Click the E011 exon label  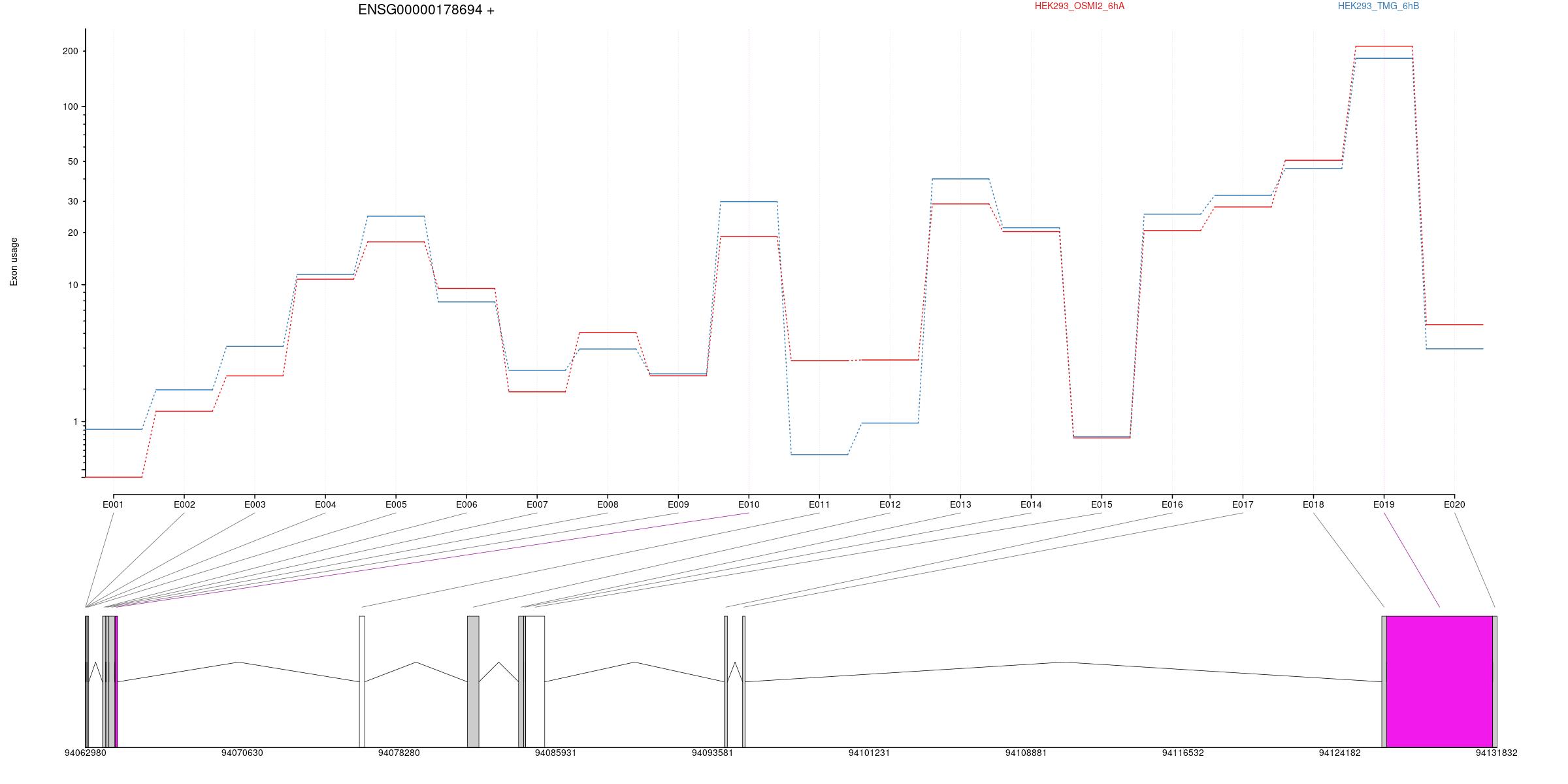coord(819,504)
